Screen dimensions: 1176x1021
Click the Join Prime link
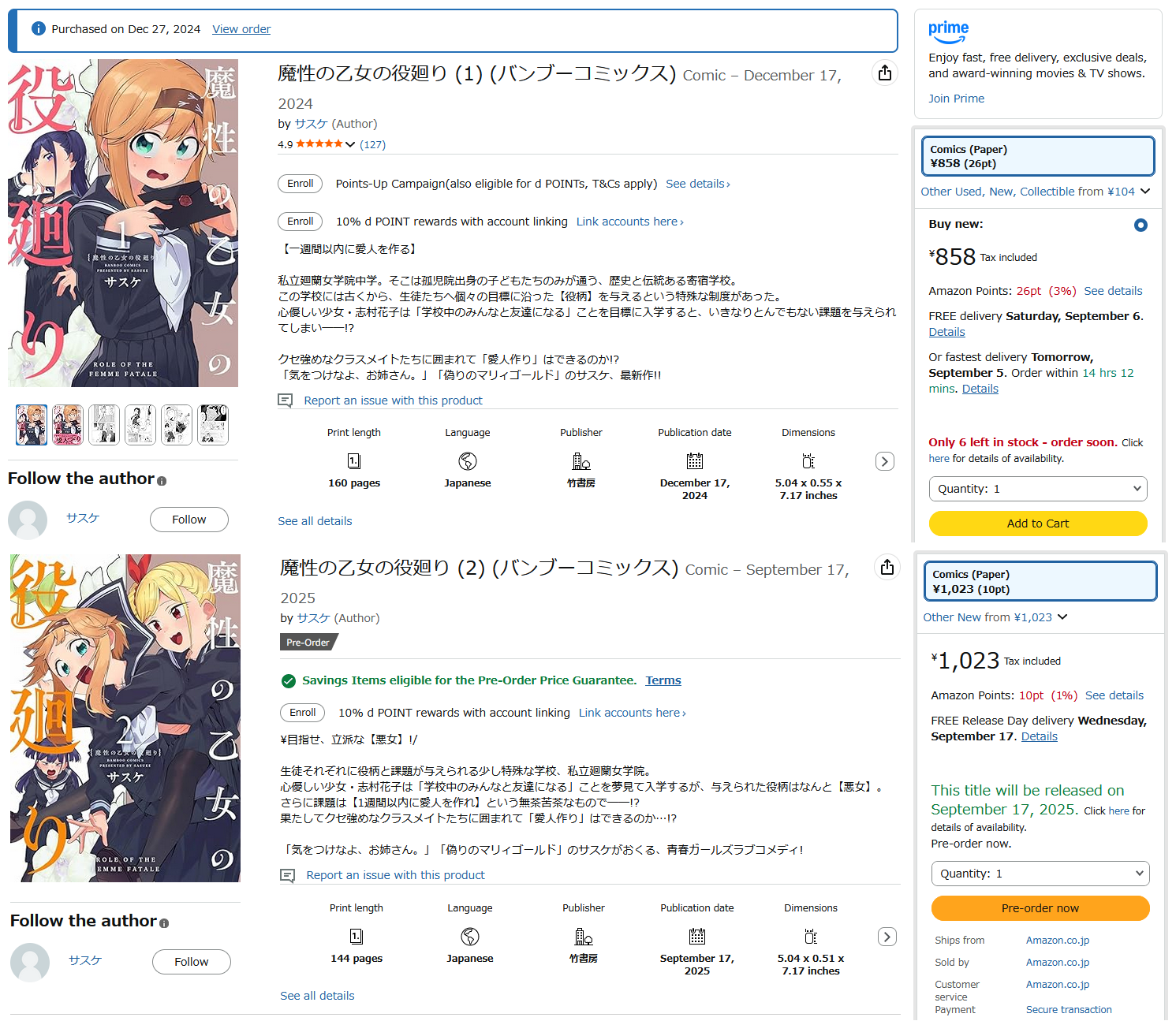click(x=956, y=99)
